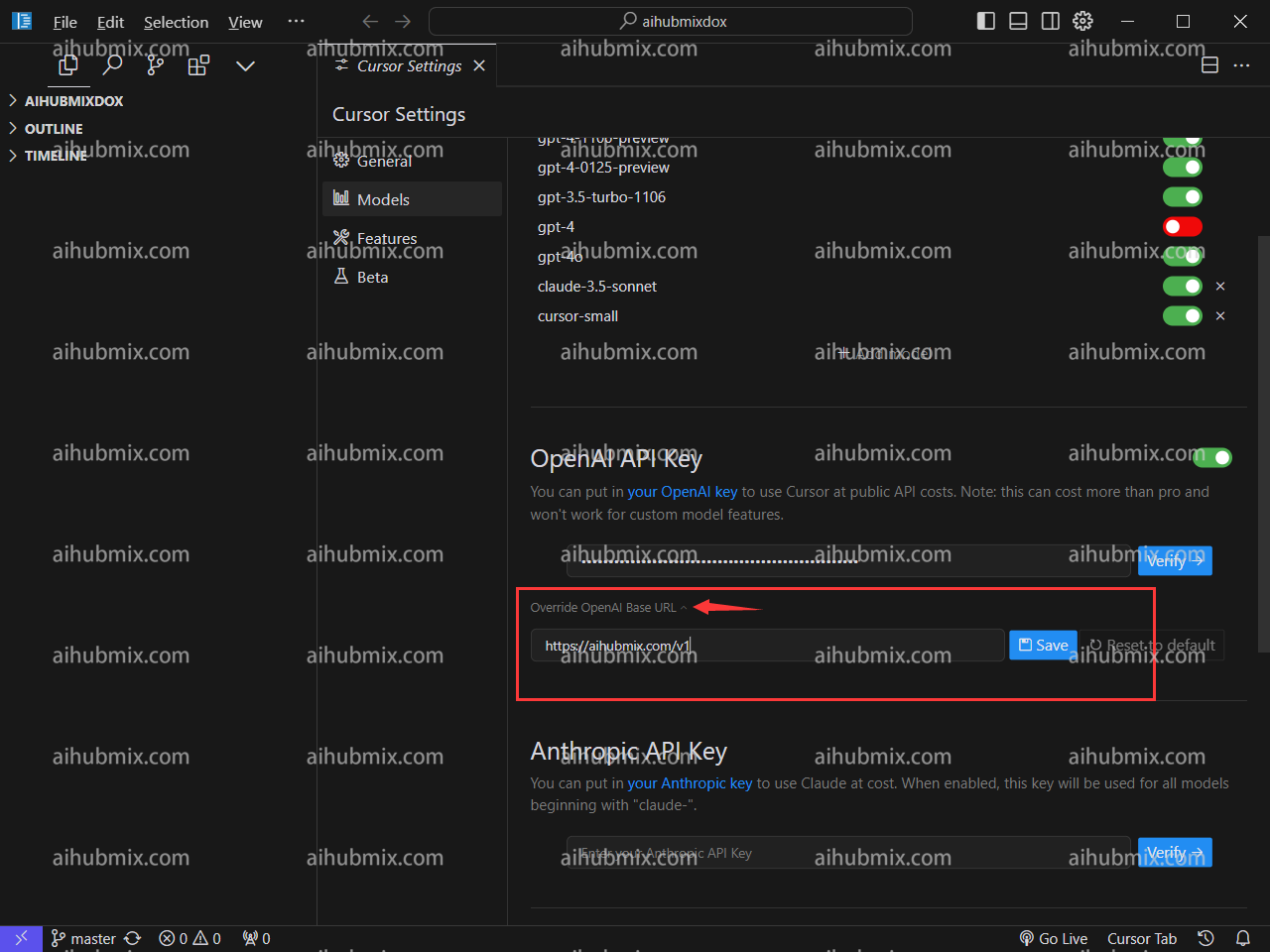The image size is (1270, 952).
Task: Click the Anthropic API Key field
Action: click(848, 853)
